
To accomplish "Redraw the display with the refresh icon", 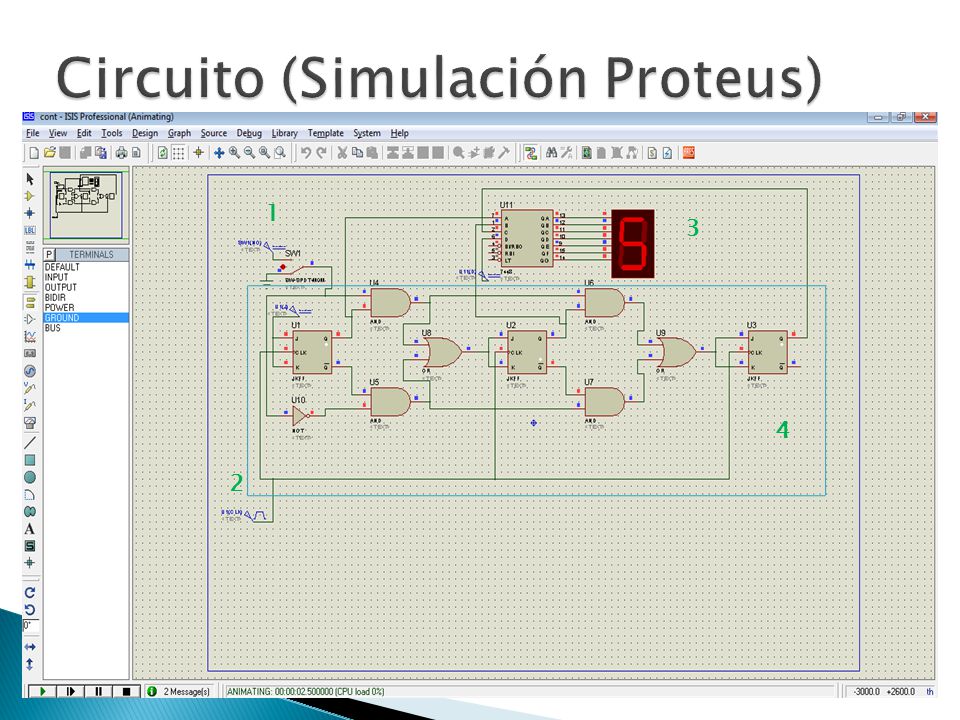I will click(x=163, y=152).
